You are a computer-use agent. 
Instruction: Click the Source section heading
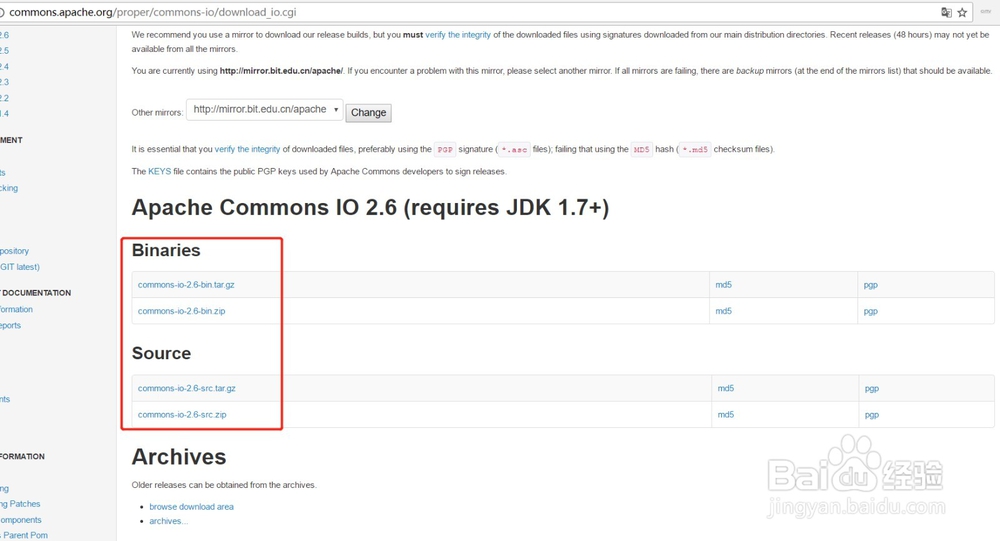pos(161,353)
